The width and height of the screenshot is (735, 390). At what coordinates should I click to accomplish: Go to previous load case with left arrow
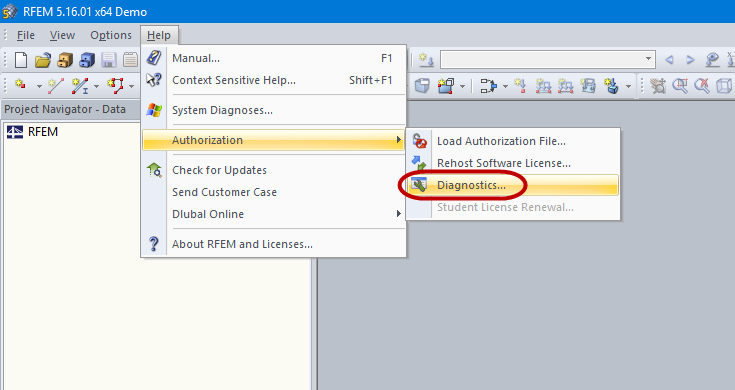click(669, 60)
